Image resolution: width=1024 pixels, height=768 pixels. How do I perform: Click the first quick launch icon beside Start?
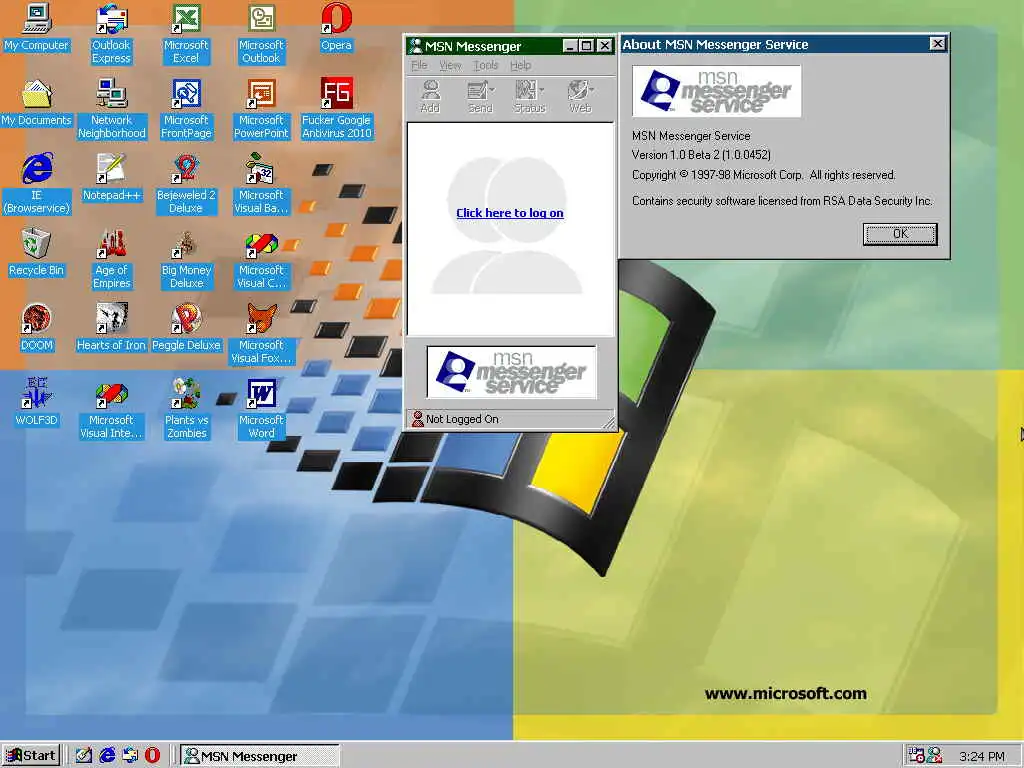coord(84,756)
